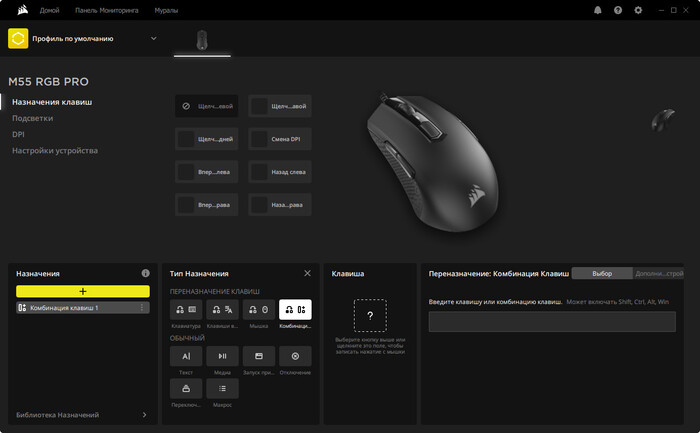Open Панель Мониторинга in top menu

[107, 10]
